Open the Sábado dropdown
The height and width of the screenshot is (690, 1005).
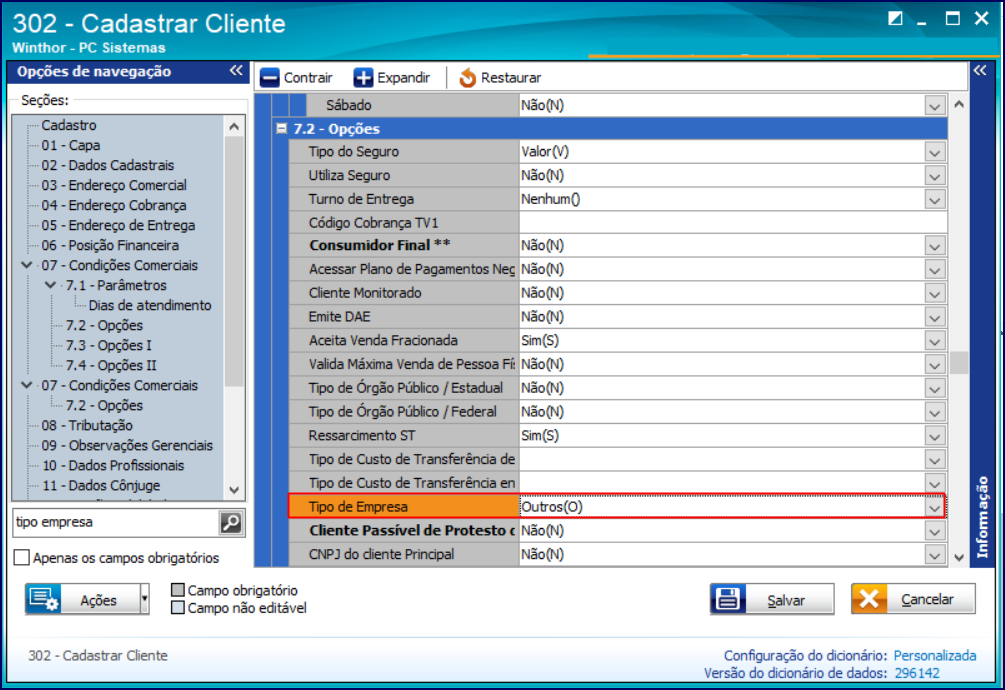pyautogui.click(x=934, y=106)
